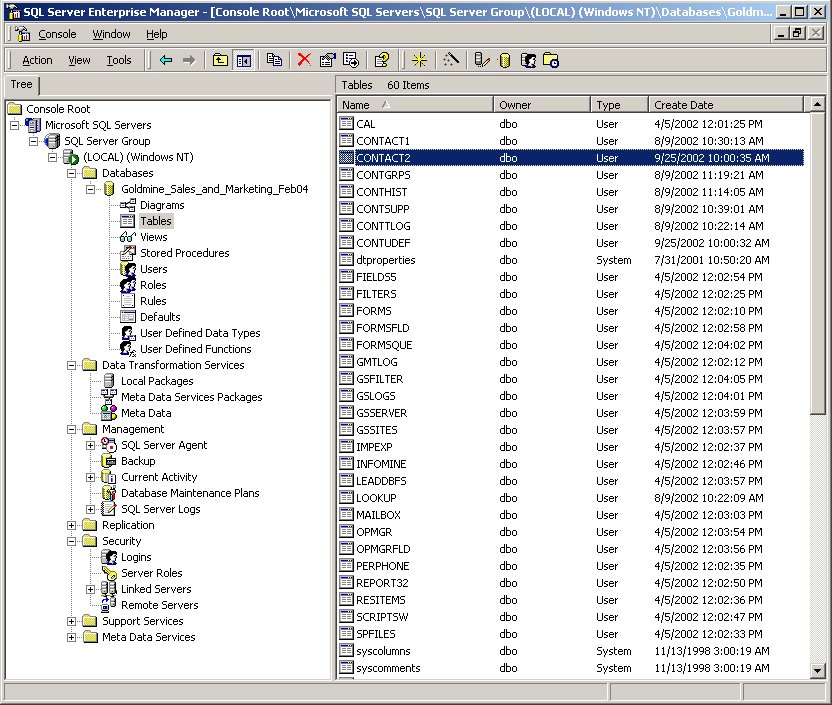This screenshot has height=705, width=832.
Task: Expand the SQL Server Agent node
Action: click(91, 445)
